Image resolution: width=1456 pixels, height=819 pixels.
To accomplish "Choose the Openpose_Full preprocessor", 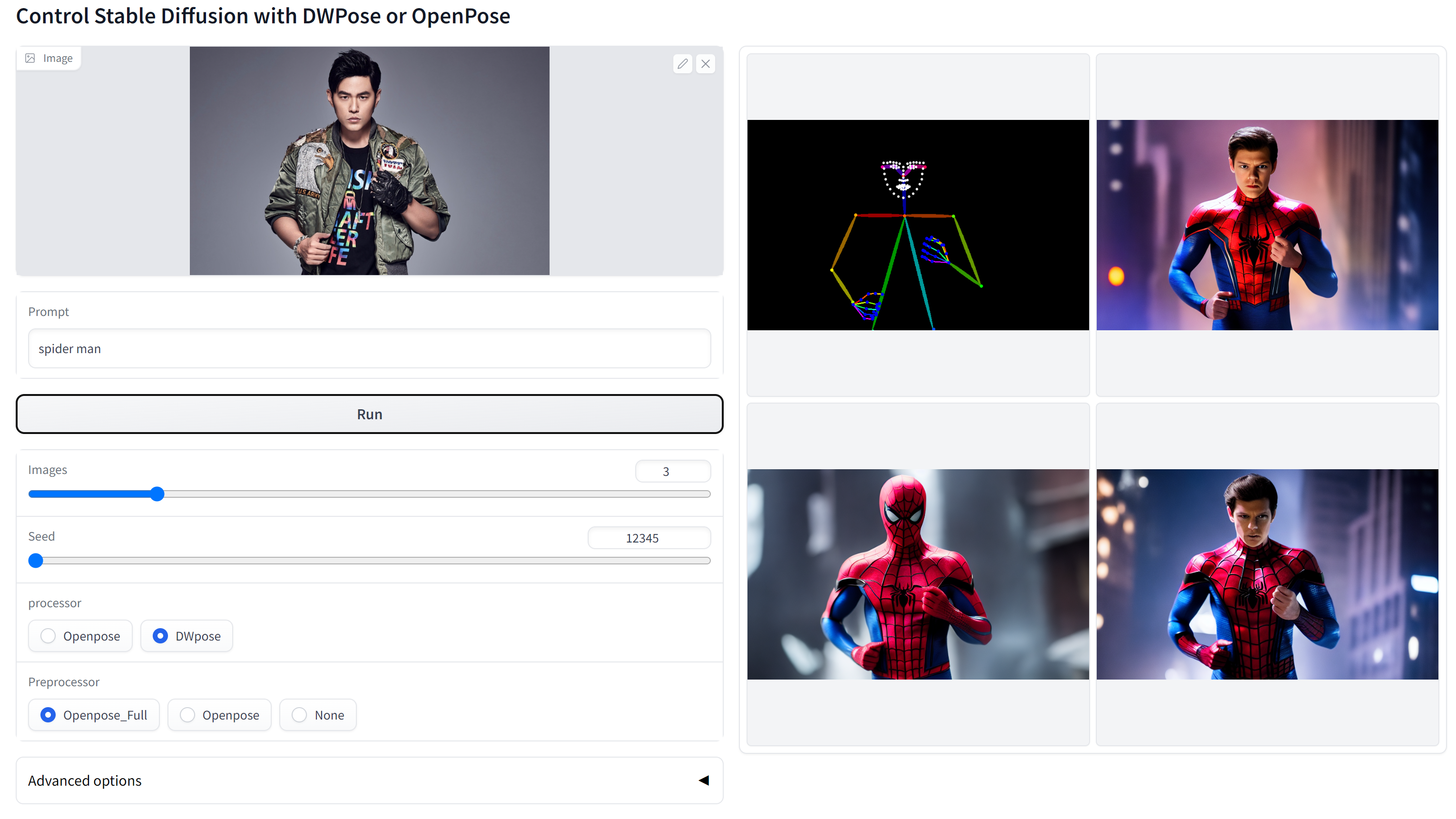I will pyautogui.click(x=49, y=715).
